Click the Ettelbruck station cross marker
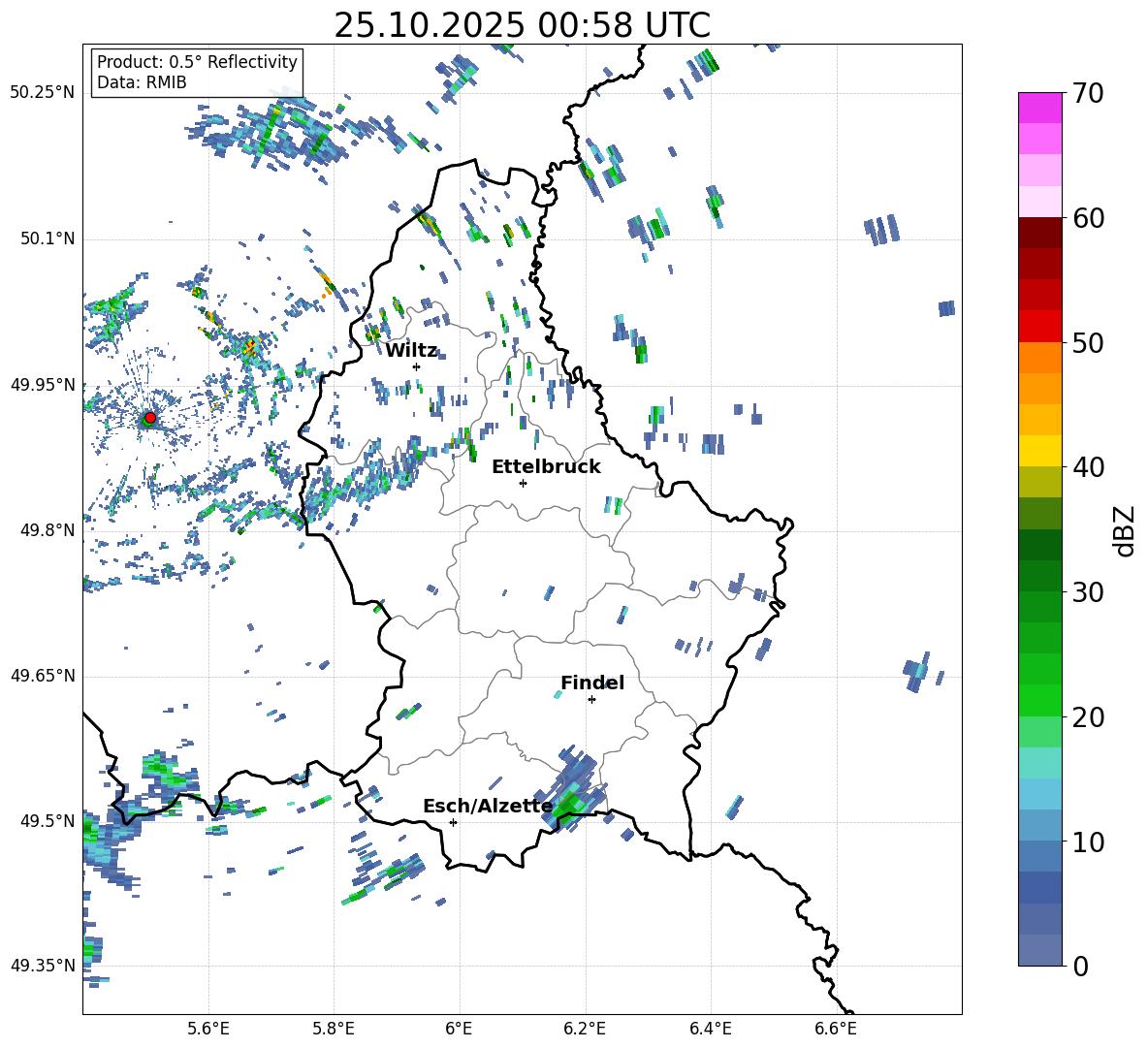 523,483
